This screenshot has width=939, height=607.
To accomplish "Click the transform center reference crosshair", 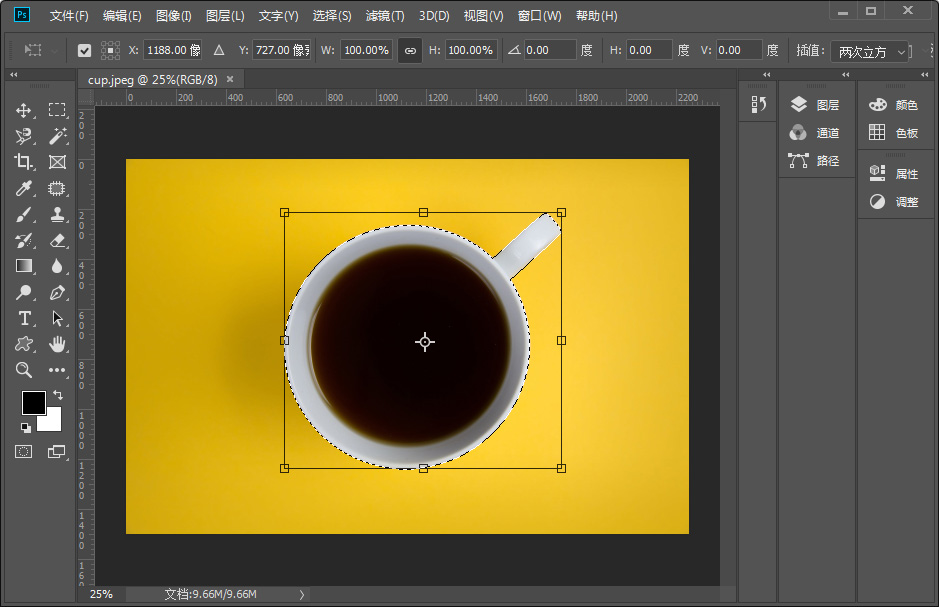I will pos(425,342).
